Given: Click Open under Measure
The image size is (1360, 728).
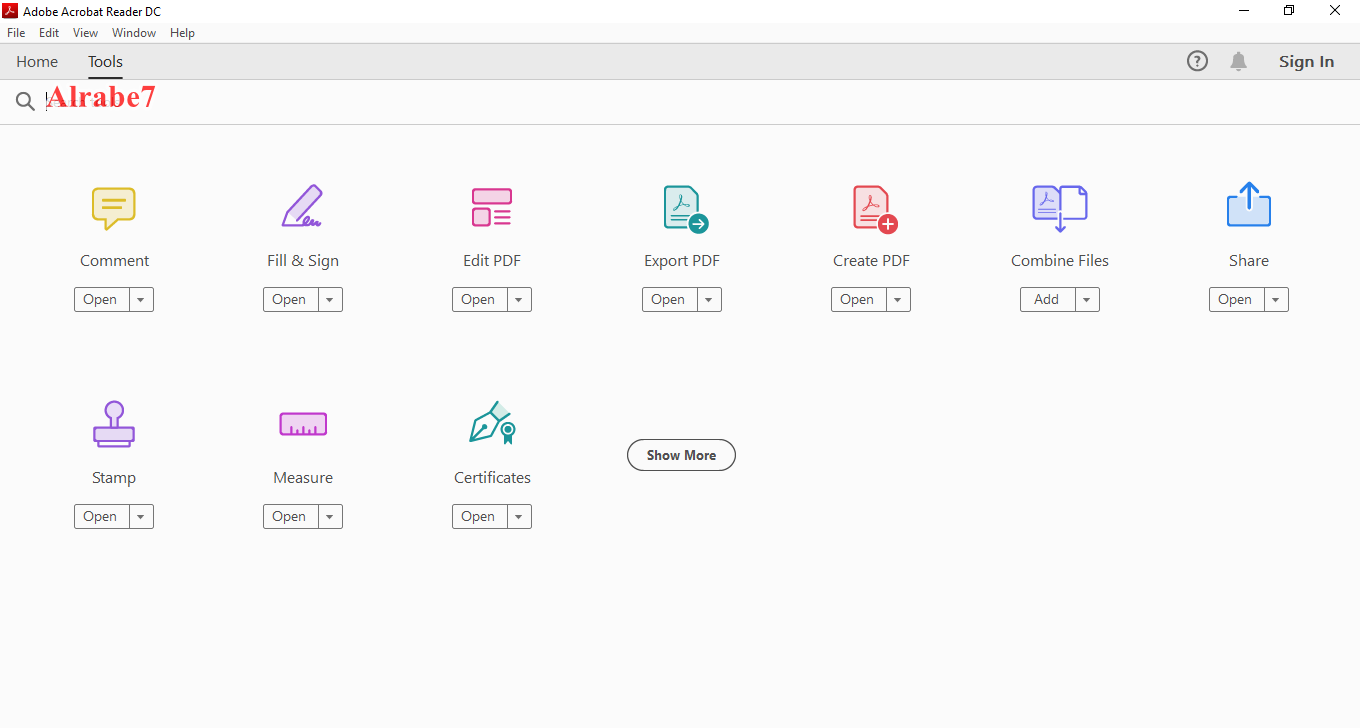Looking at the screenshot, I should (290, 516).
